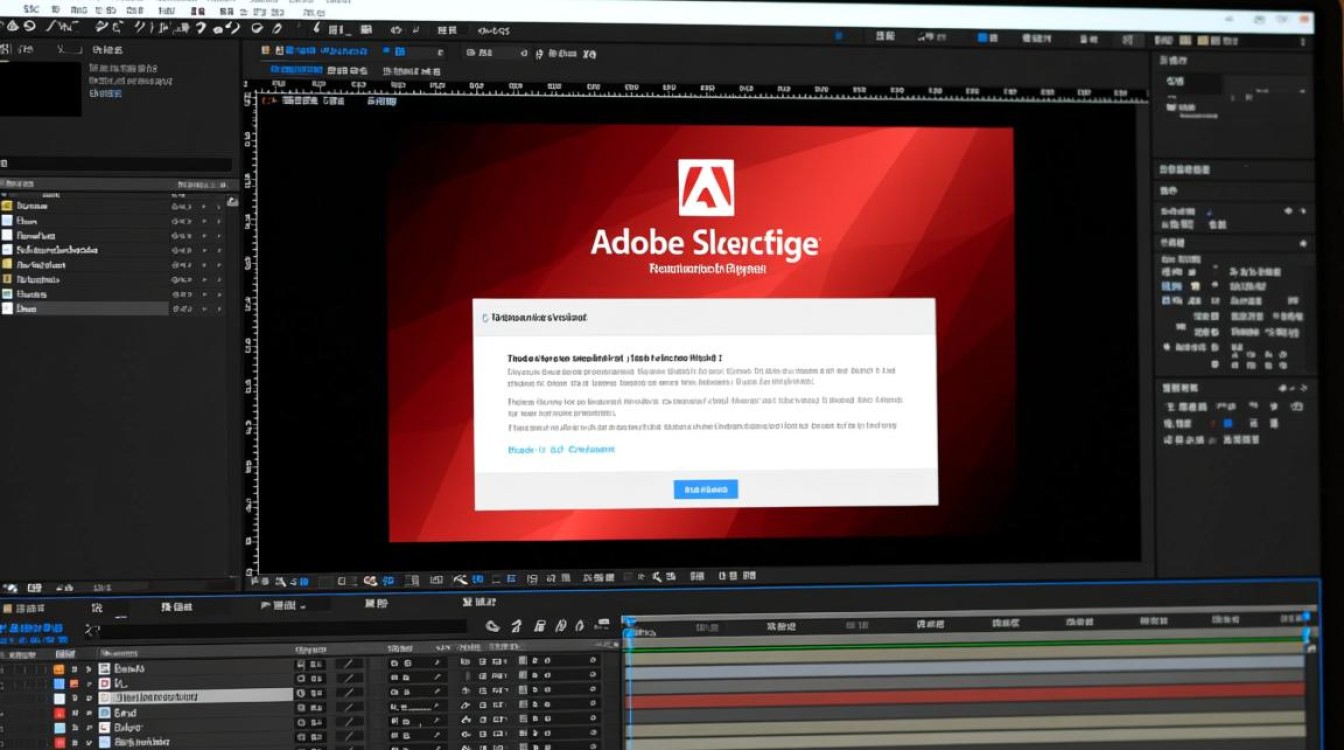Image resolution: width=1344 pixels, height=750 pixels.
Task: Open the blue hyperlink inside the dialog
Action: click(561, 450)
